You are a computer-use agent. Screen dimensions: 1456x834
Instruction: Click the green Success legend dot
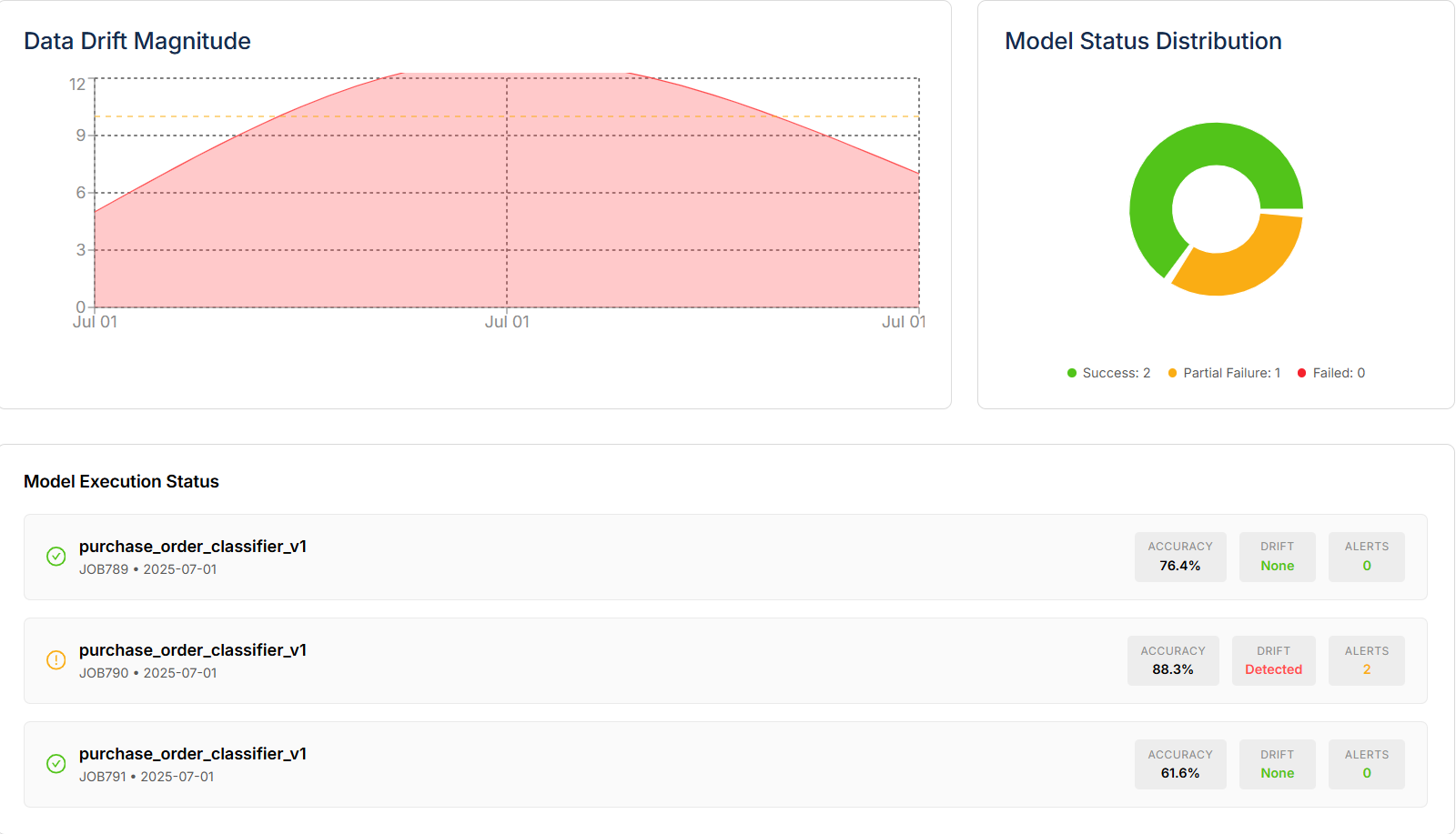[x=1072, y=373]
